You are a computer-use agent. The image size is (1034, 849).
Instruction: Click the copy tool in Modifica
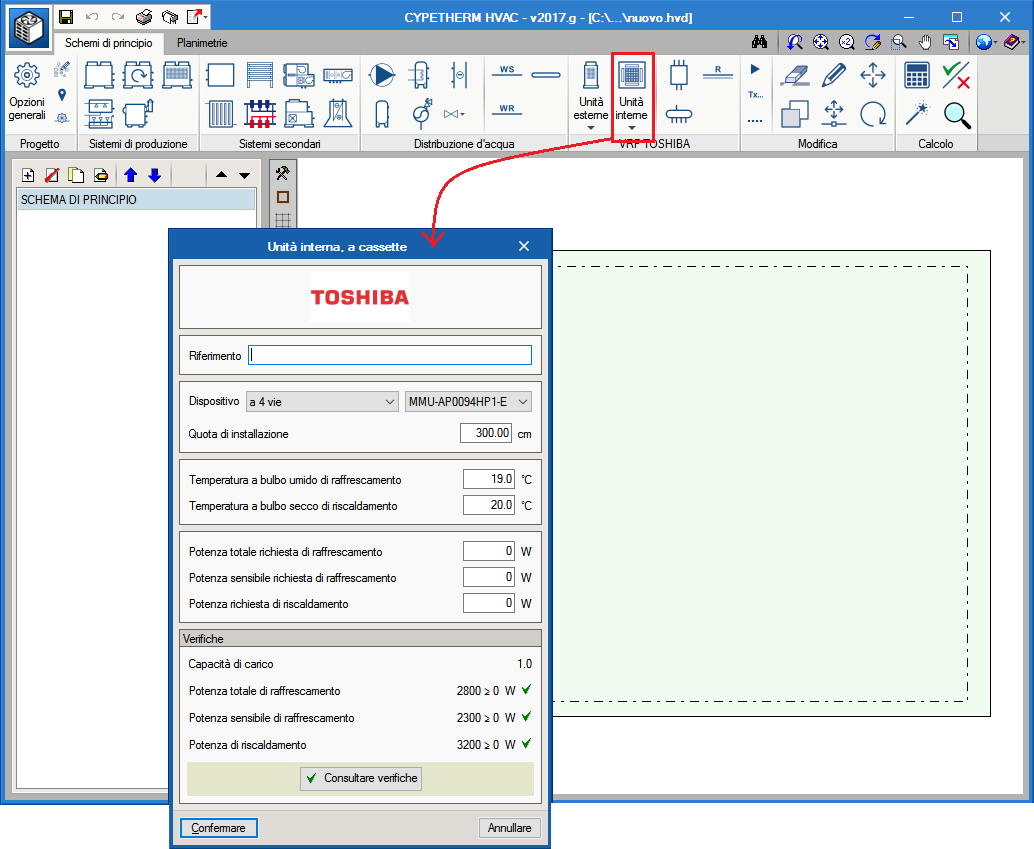click(x=795, y=113)
